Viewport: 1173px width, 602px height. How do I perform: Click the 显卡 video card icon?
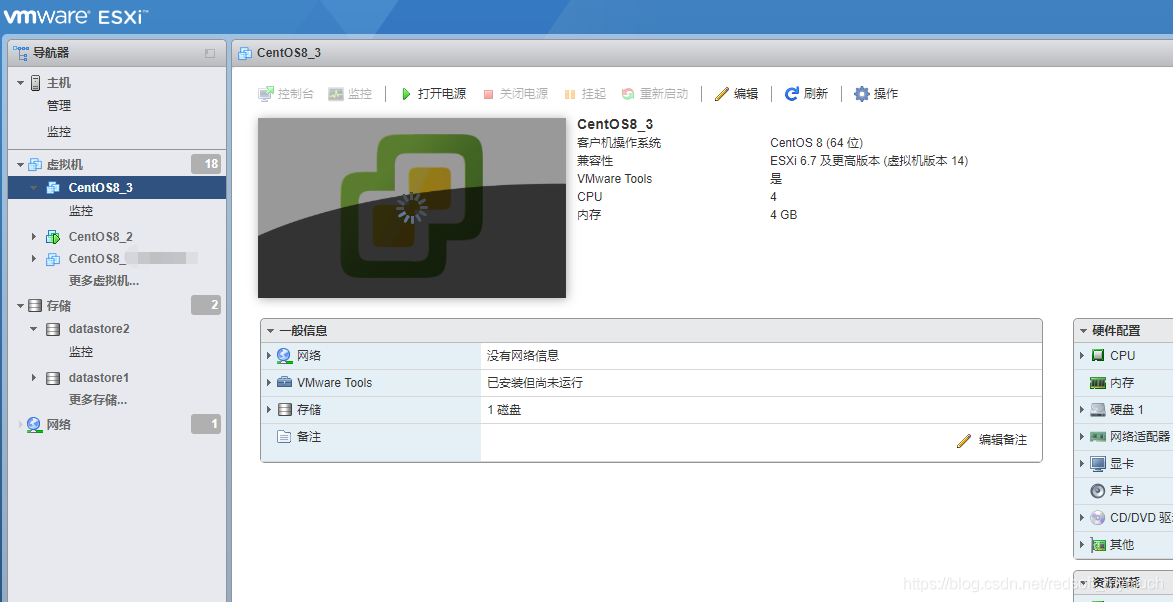(x=1097, y=464)
